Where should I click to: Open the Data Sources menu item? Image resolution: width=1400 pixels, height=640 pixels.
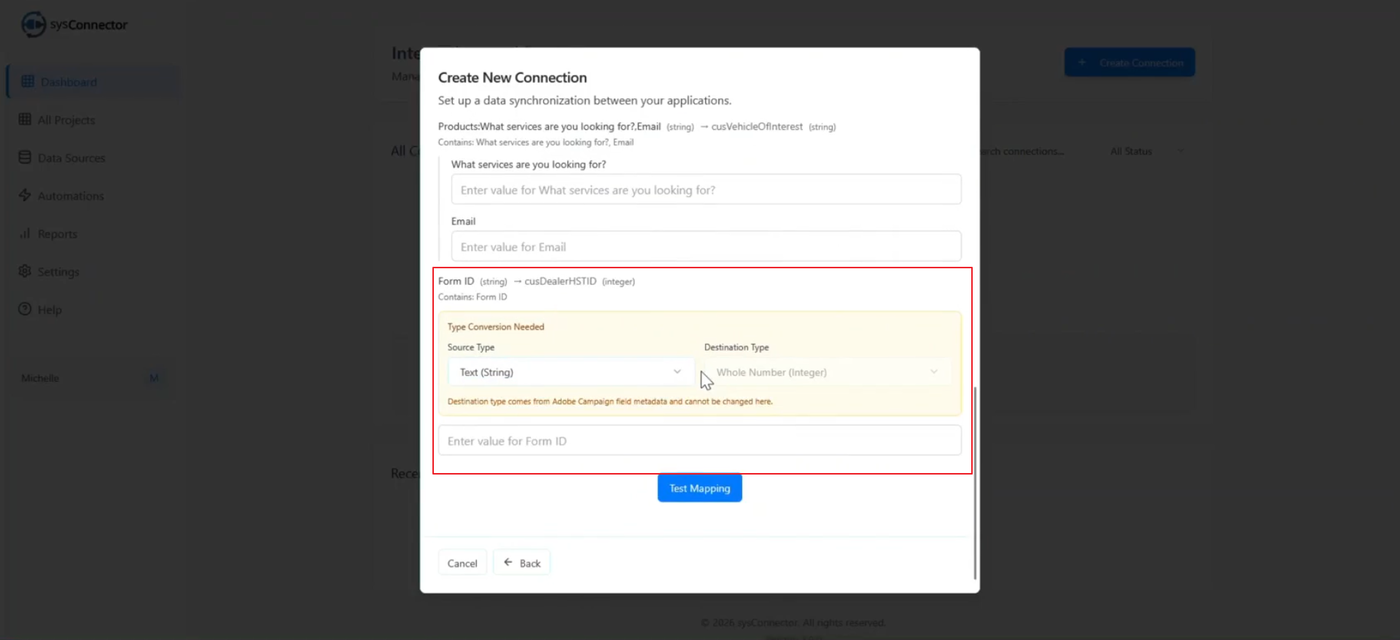pyautogui.click(x=71, y=158)
